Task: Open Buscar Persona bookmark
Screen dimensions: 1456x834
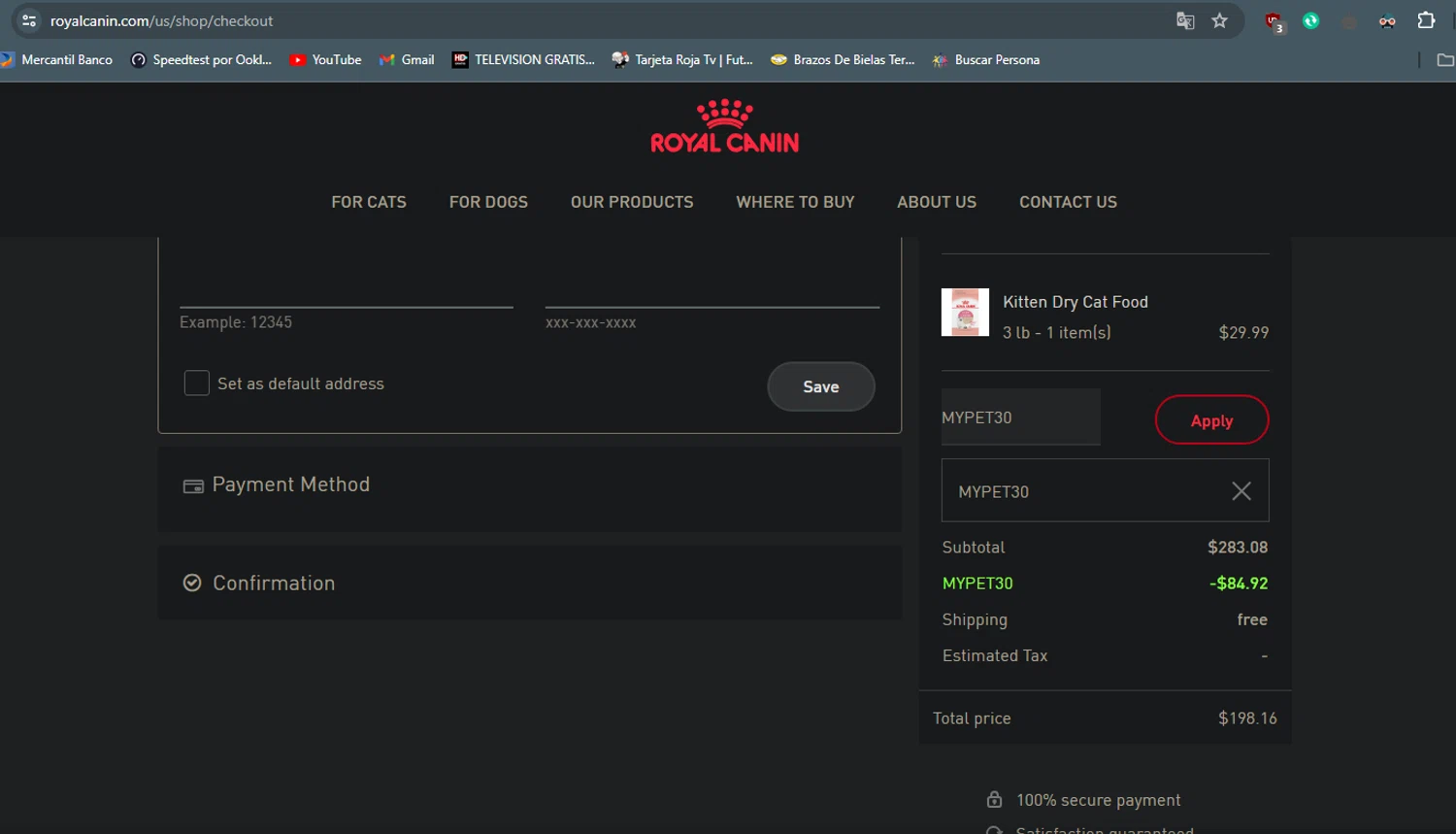Action: click(x=986, y=60)
